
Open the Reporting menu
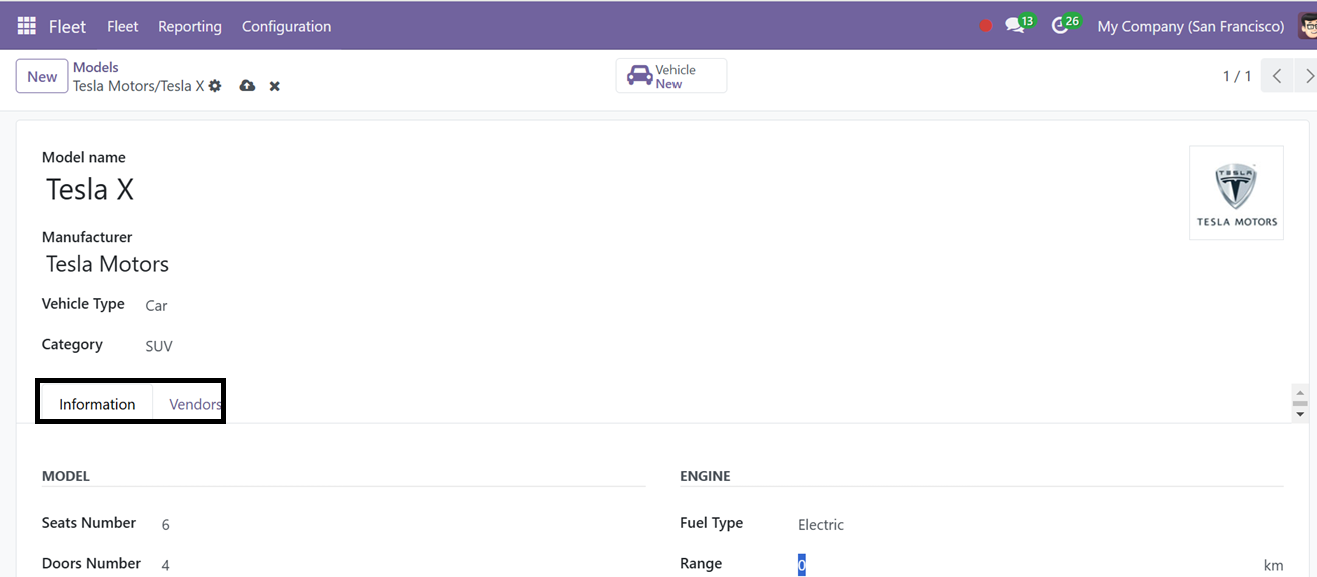[x=190, y=26]
